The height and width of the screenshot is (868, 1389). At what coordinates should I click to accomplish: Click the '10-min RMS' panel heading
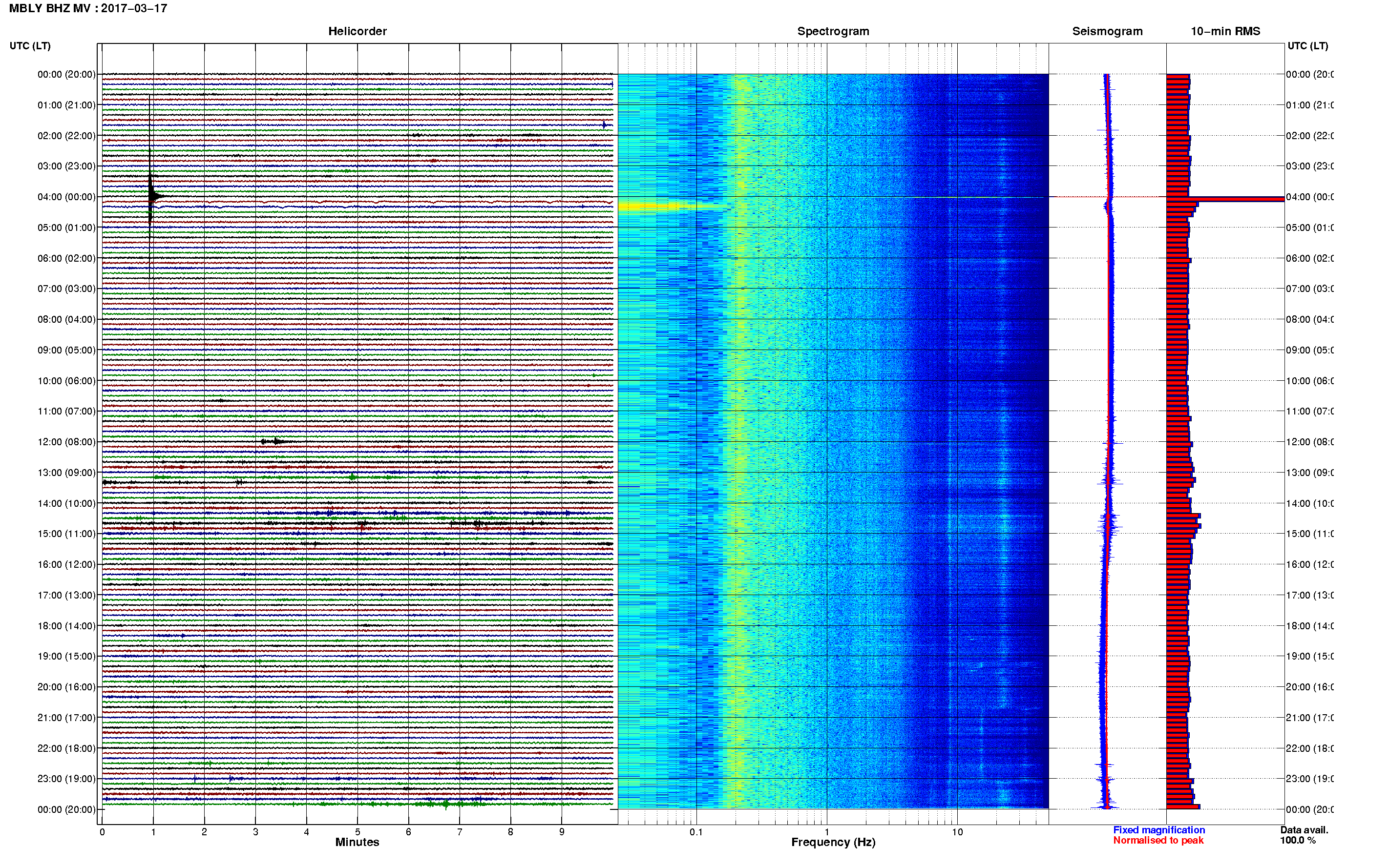click(1225, 32)
